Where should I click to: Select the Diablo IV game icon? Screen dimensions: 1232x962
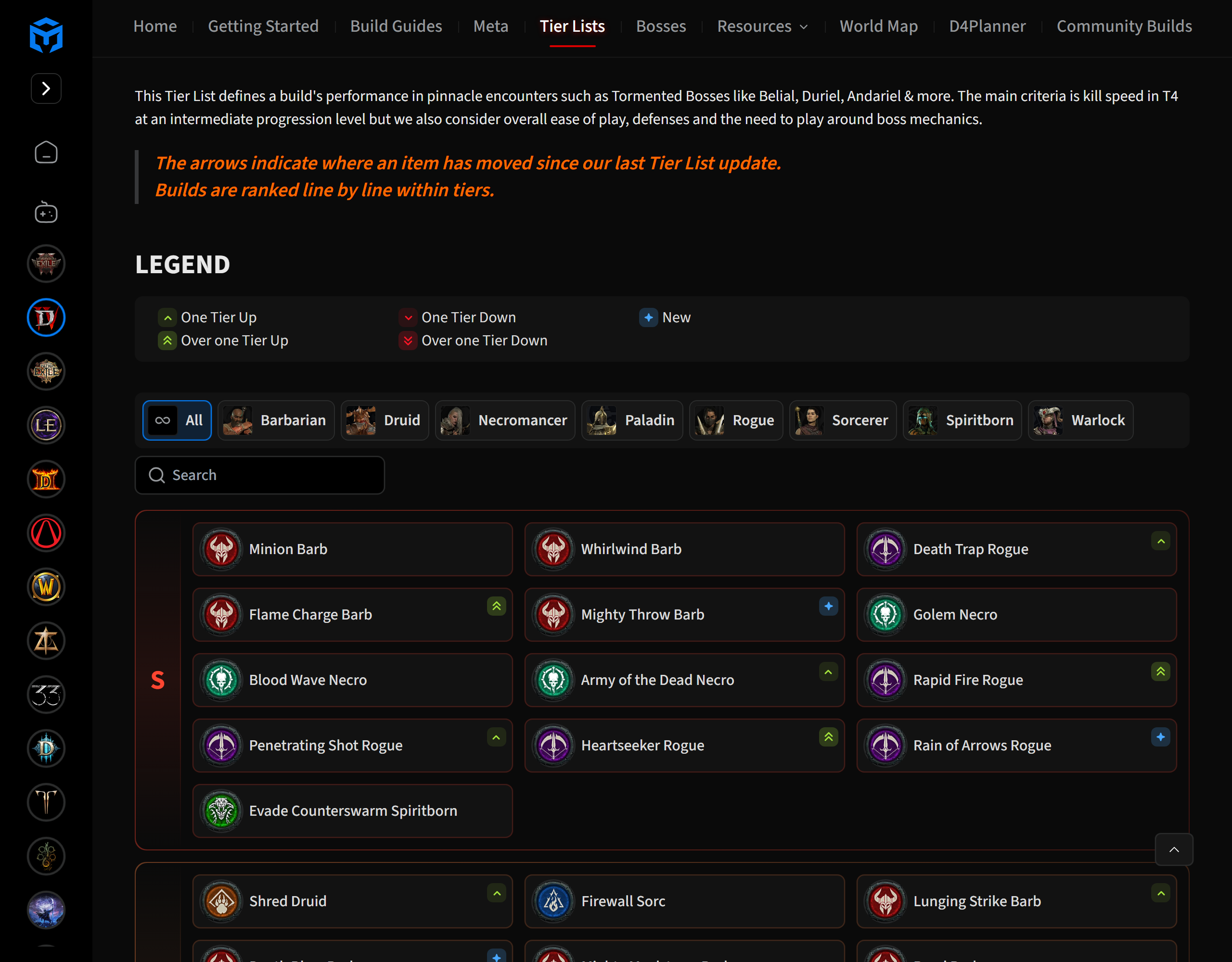point(46,317)
